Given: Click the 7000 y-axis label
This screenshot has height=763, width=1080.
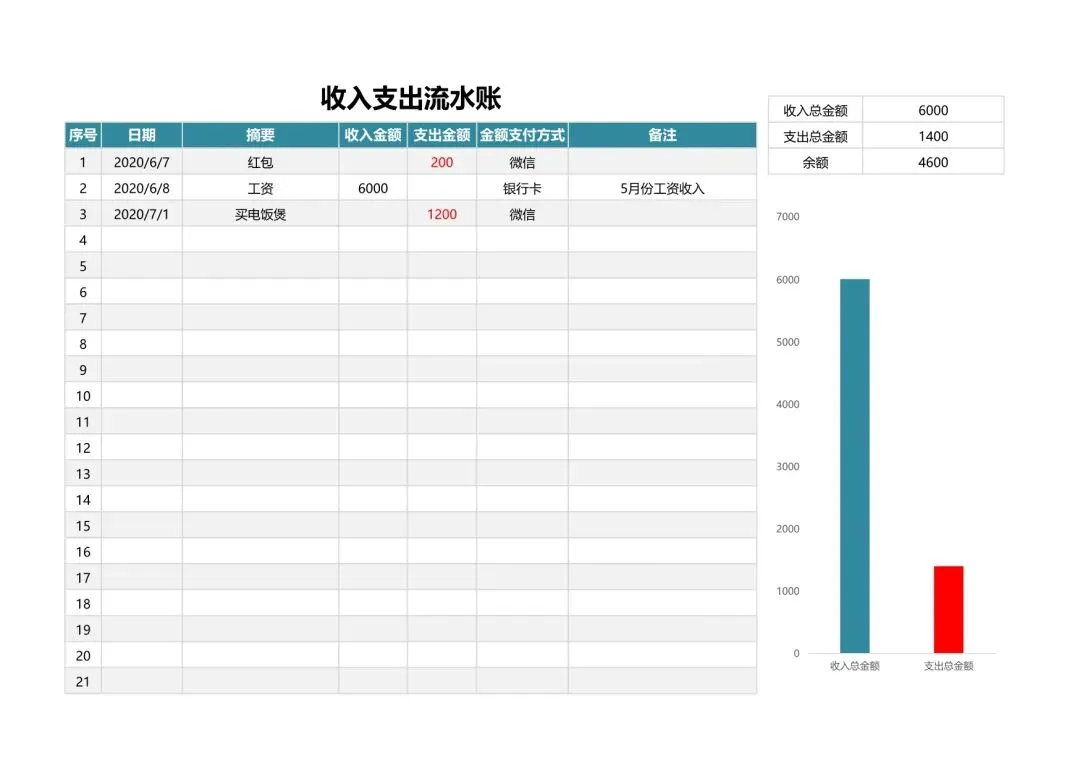Looking at the screenshot, I should coord(788,216).
